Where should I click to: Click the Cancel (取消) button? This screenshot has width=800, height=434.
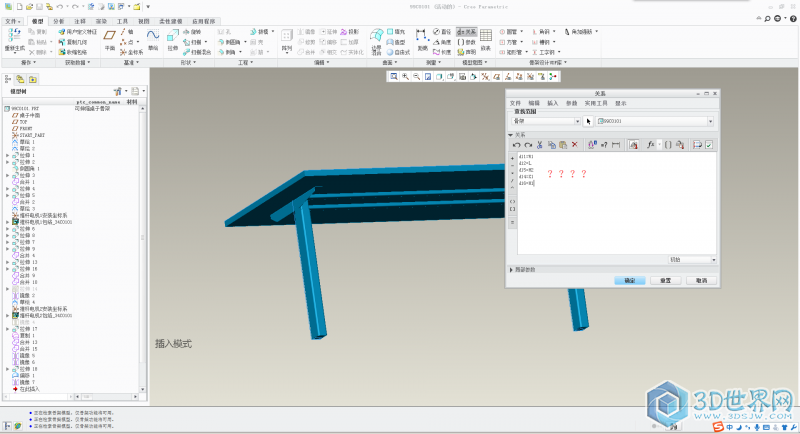(x=702, y=281)
